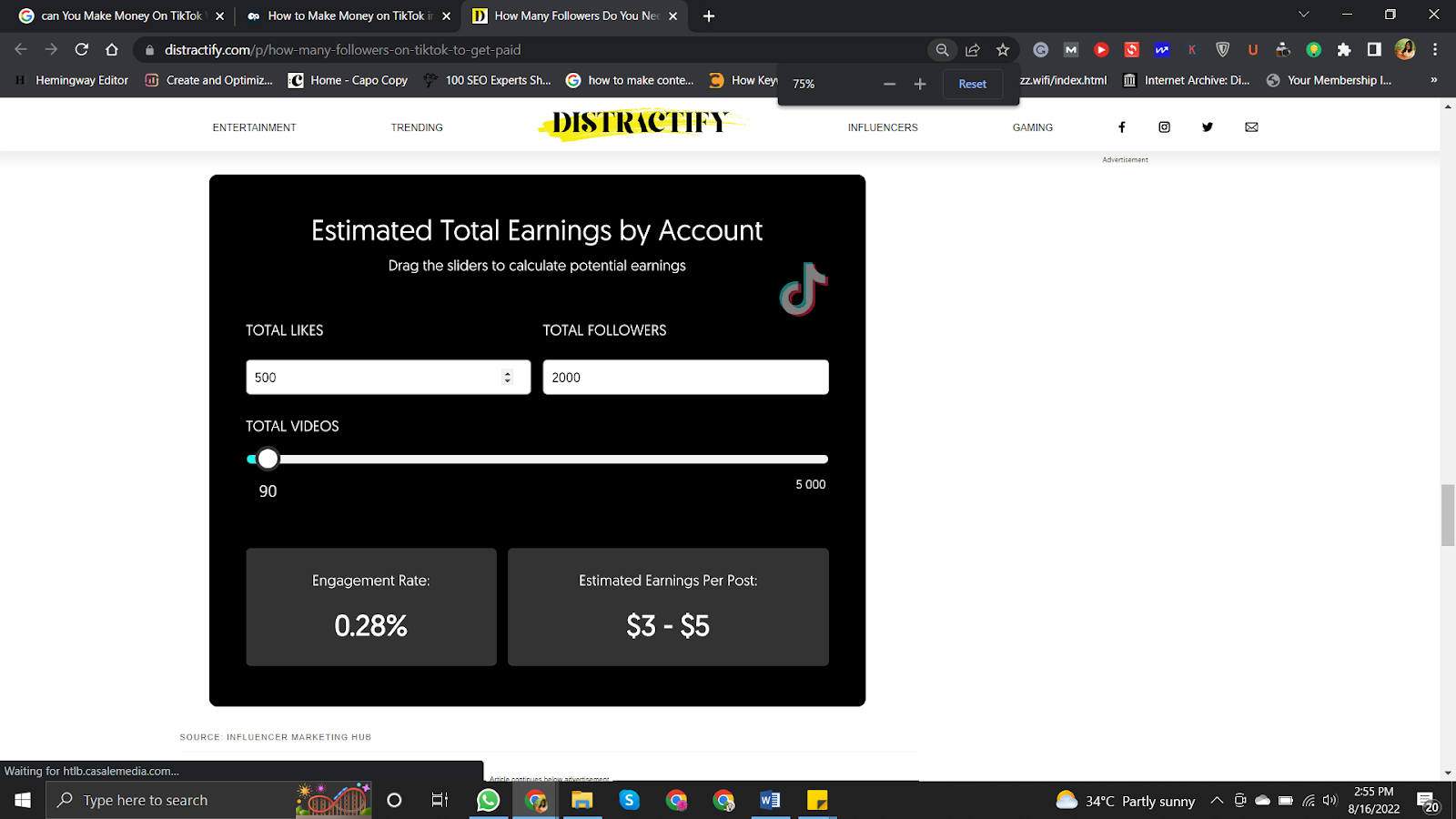The image size is (1456, 819).
Task: Click the red YouTube-style extension icon
Action: (1101, 50)
